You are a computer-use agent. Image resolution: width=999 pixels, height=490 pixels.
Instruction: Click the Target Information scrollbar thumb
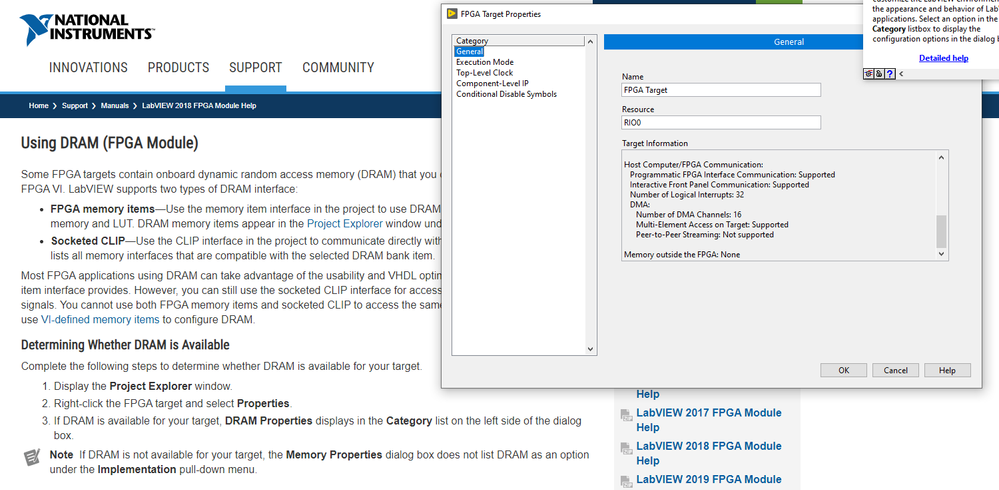point(942,231)
